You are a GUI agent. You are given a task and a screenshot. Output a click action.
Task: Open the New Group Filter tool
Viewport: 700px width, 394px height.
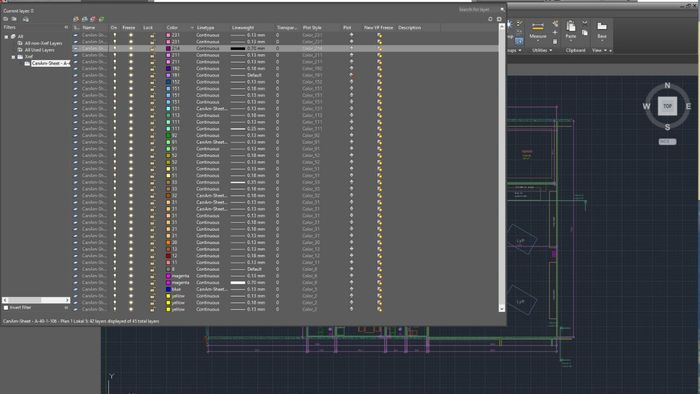(x=14, y=19)
